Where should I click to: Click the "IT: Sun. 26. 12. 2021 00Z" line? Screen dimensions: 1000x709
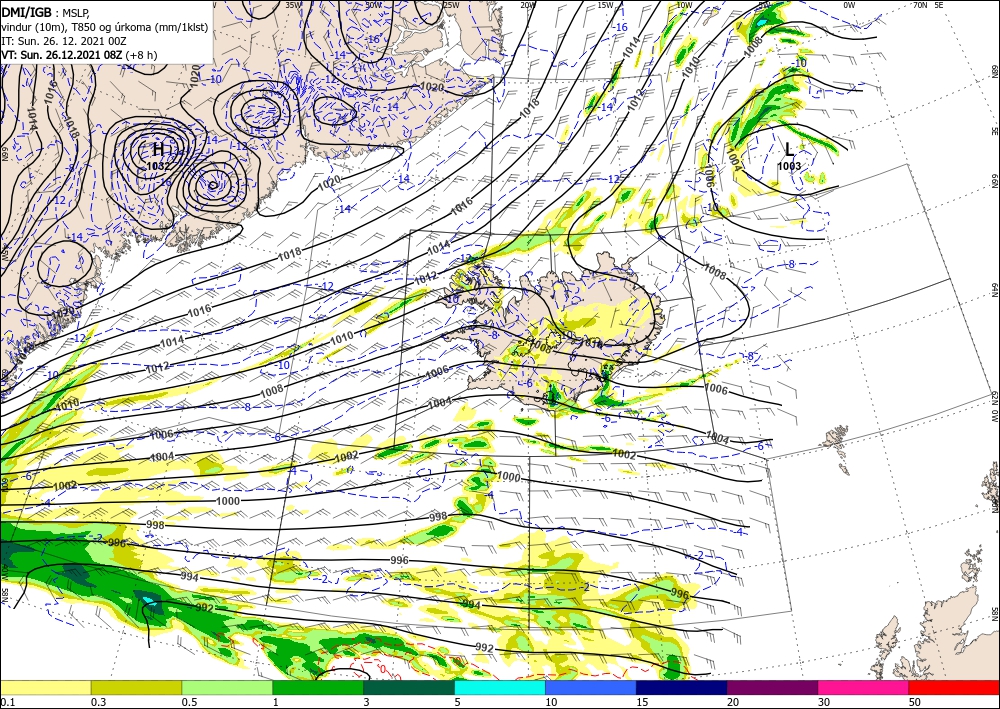click(64, 41)
